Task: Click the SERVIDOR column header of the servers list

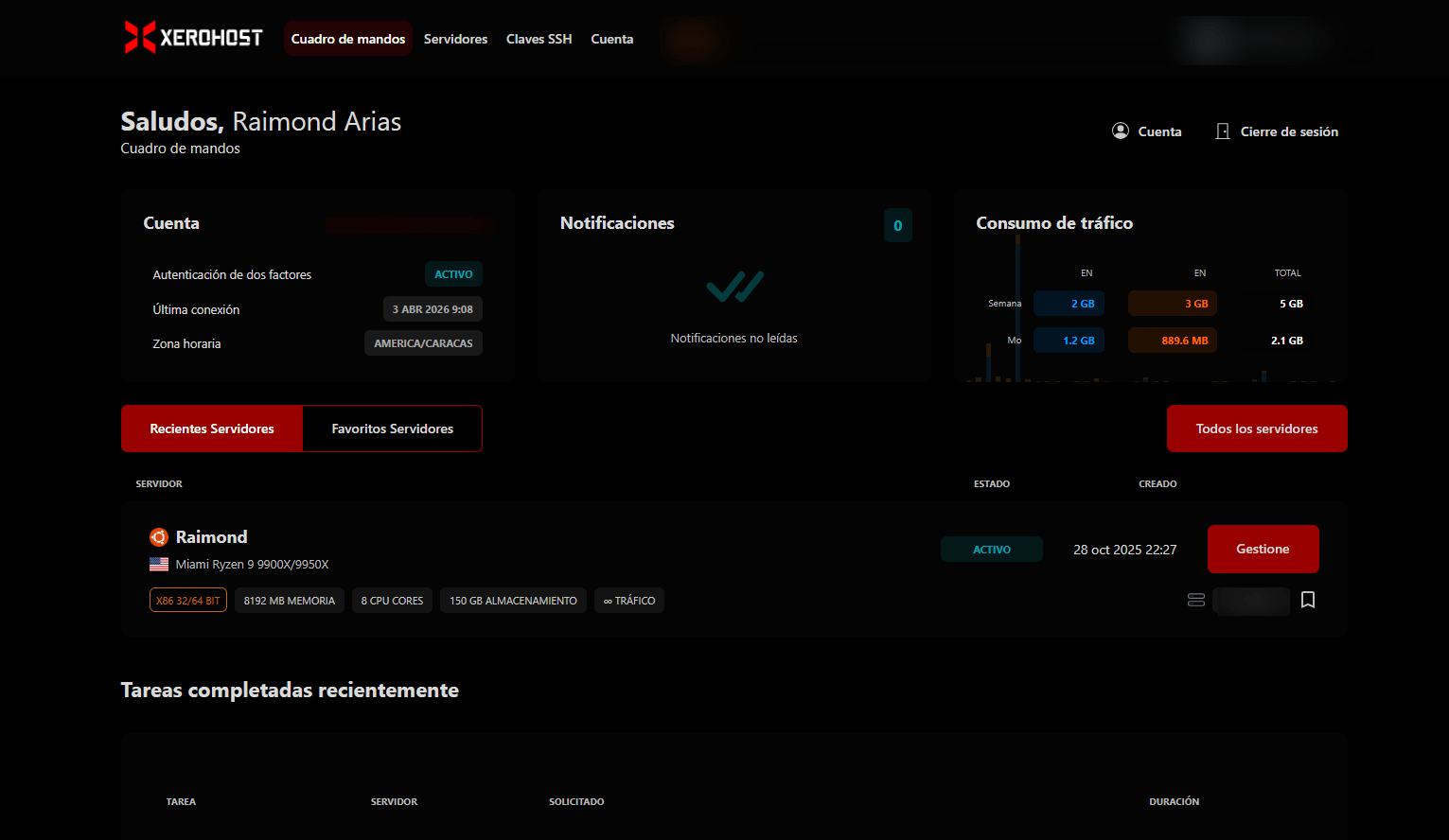Action: (x=159, y=483)
